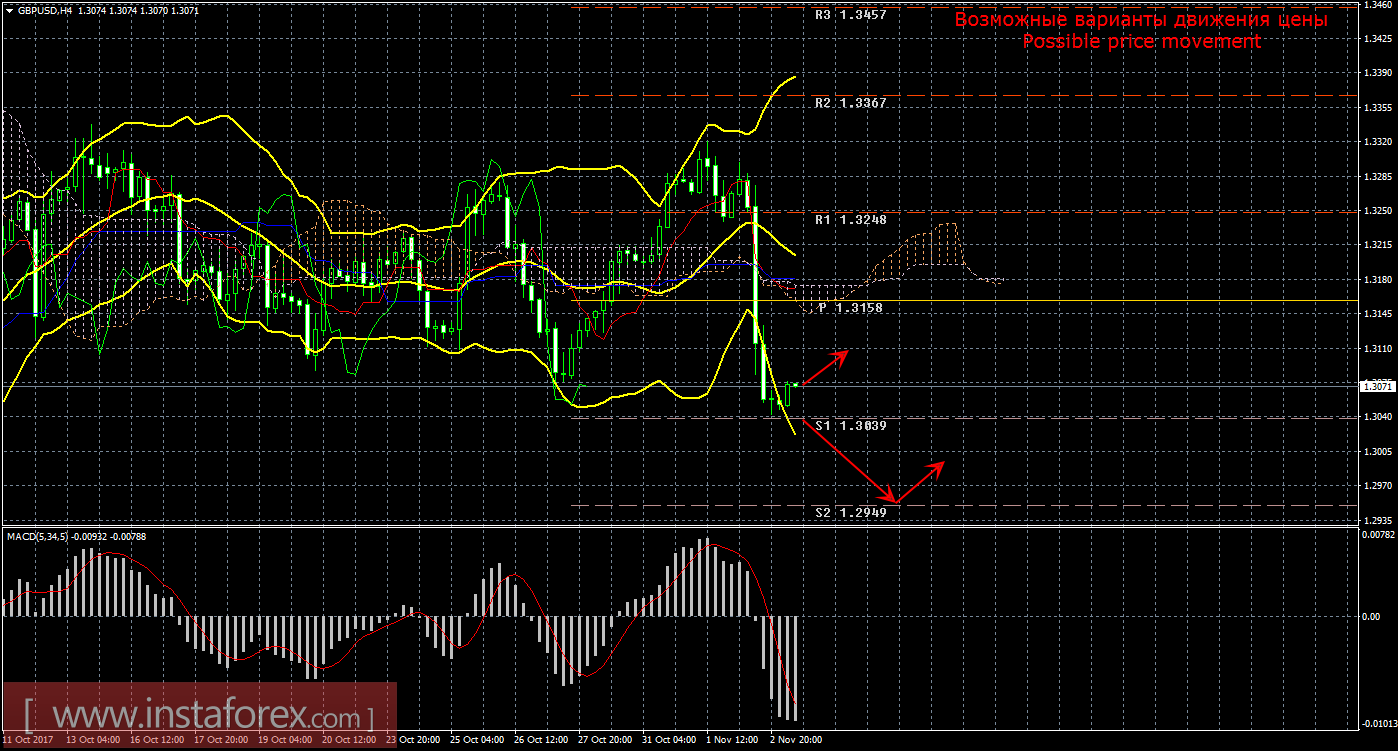Open the chart menu triangle beside GBPUSD,H4

pos(9,10)
